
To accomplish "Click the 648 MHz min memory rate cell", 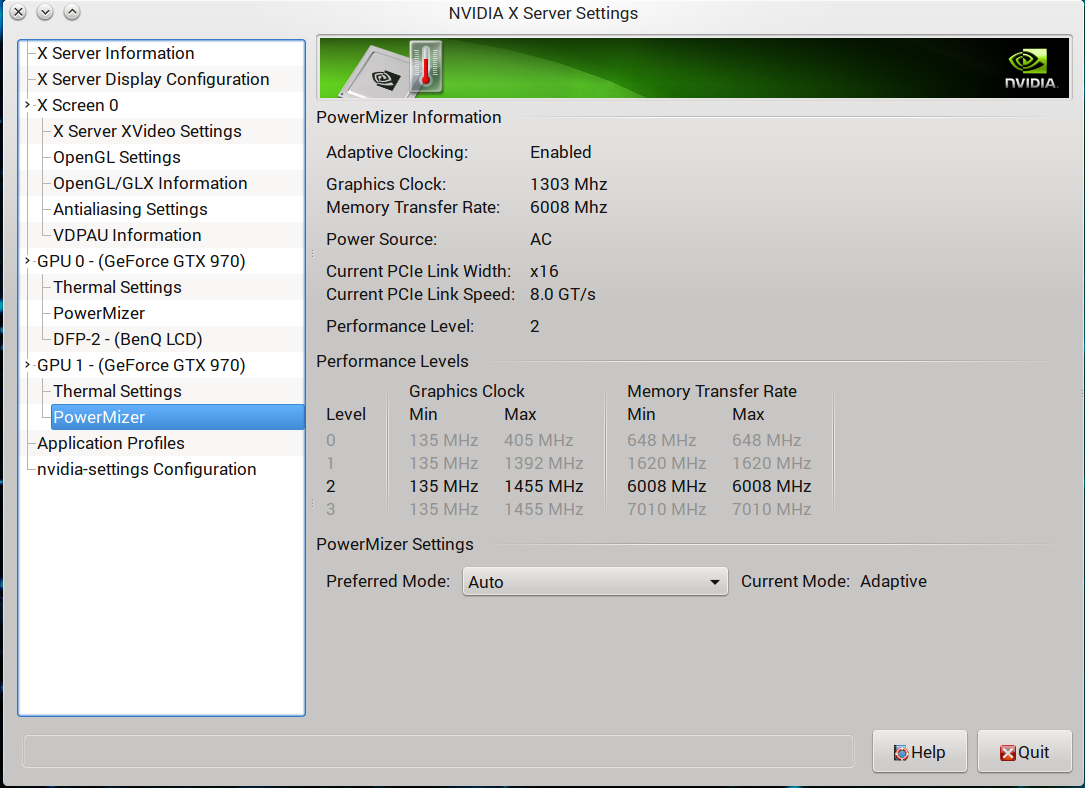I will pyautogui.click(x=662, y=441).
